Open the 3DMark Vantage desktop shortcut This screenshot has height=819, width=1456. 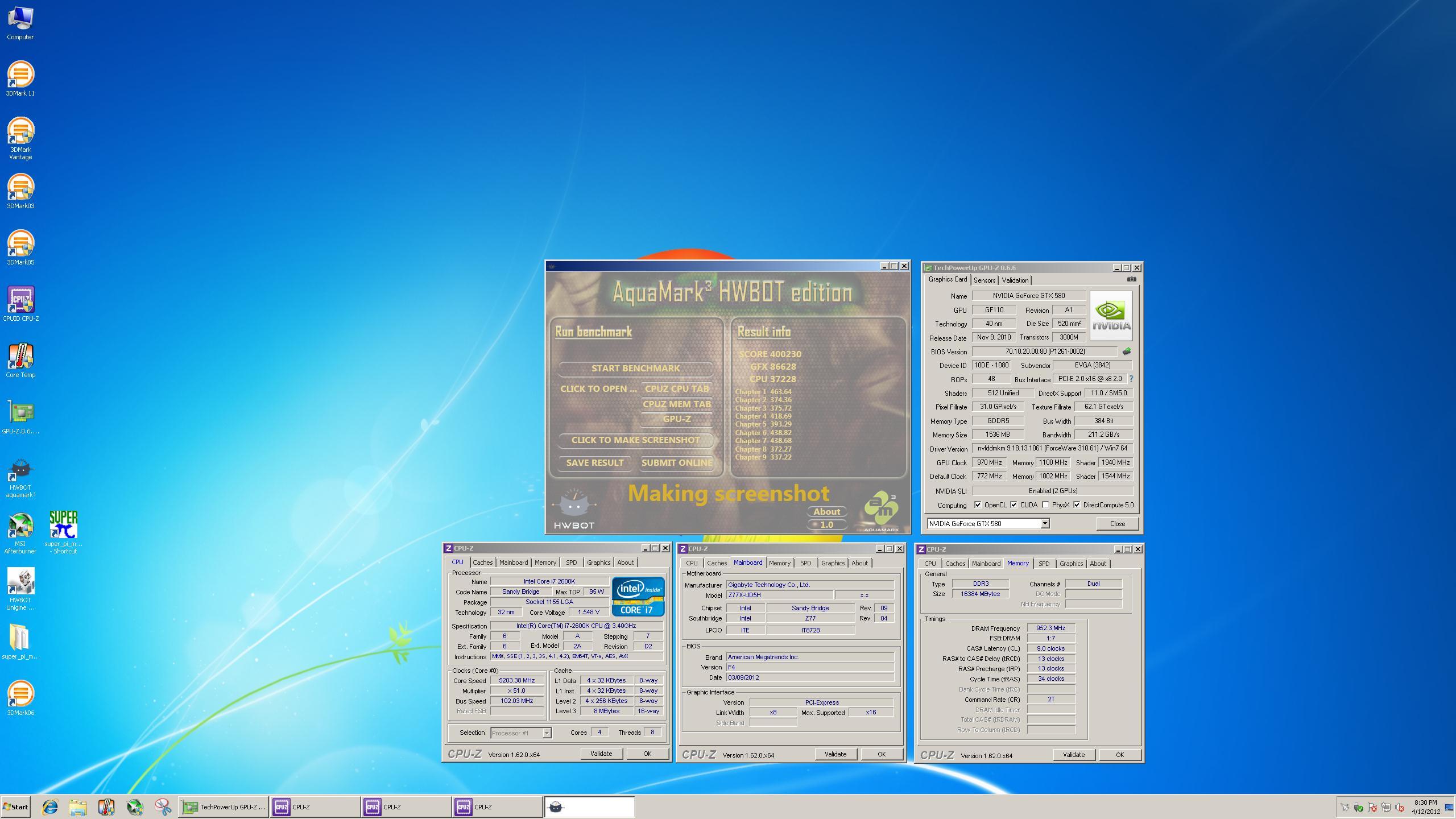[20, 138]
